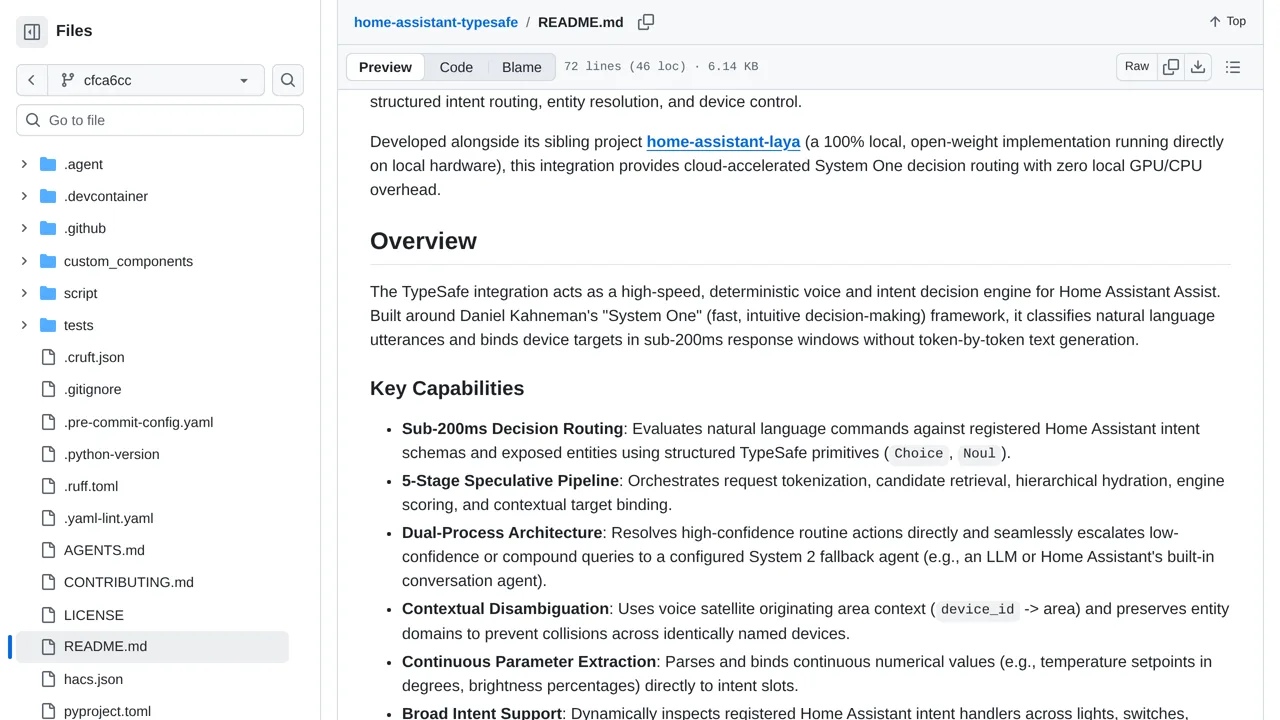
Task: Go back using the left arrow button
Action: [x=32, y=80]
